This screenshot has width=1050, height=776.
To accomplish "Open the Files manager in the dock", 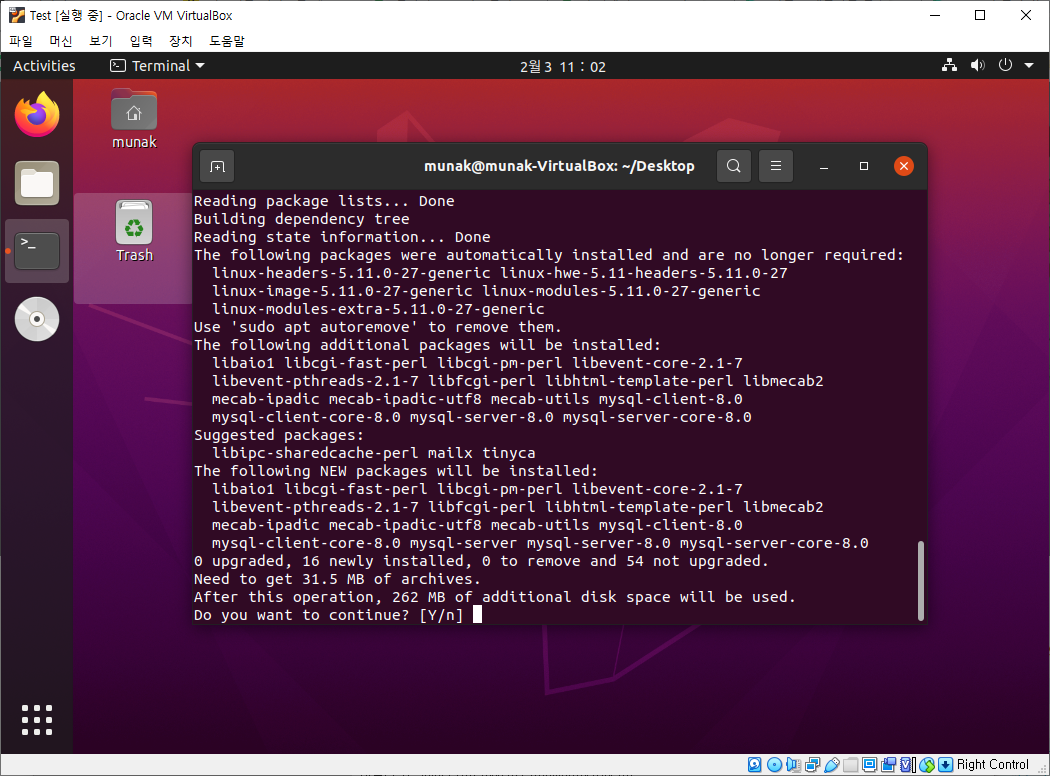I will click(x=37, y=183).
